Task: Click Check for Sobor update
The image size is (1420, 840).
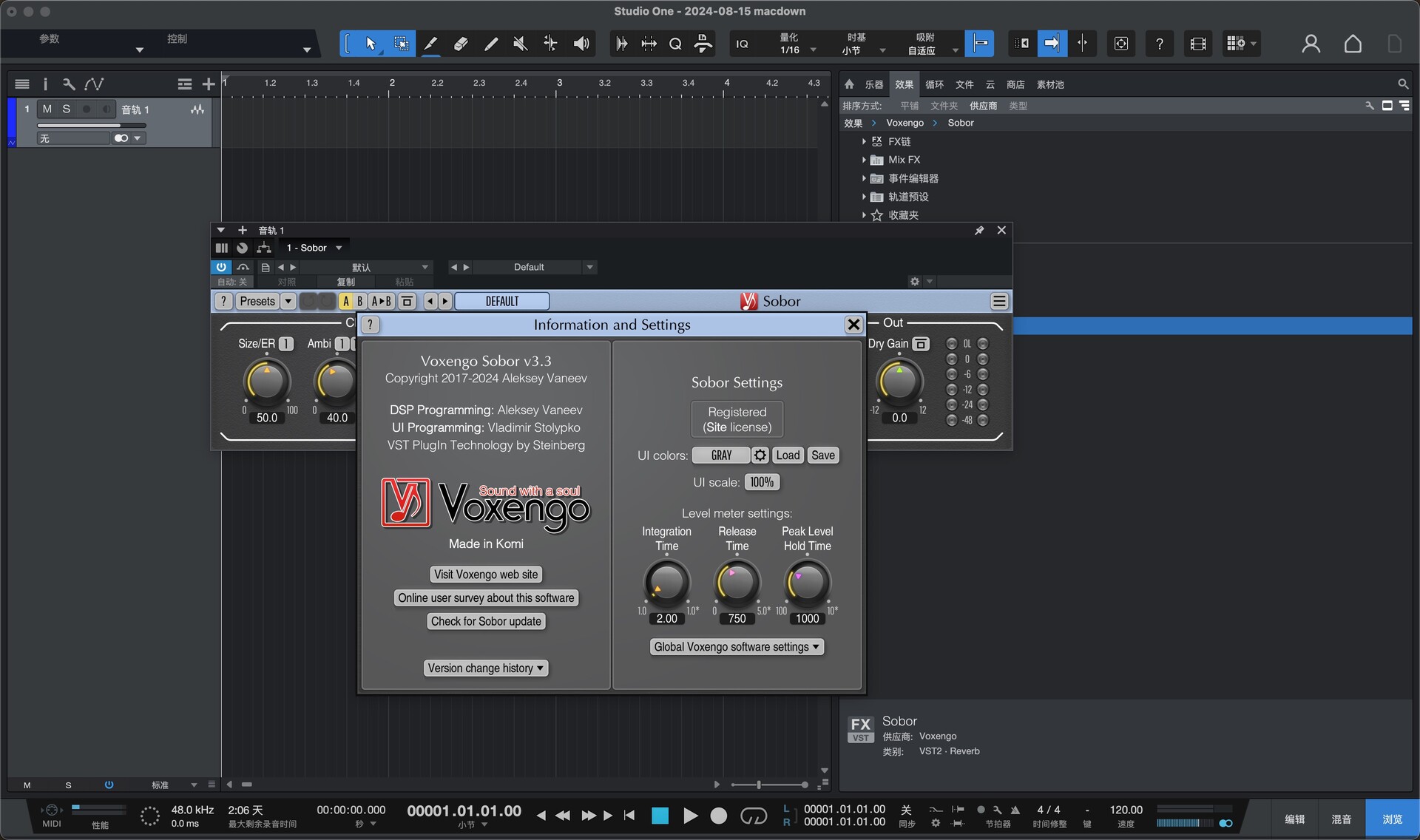Action: click(486, 622)
